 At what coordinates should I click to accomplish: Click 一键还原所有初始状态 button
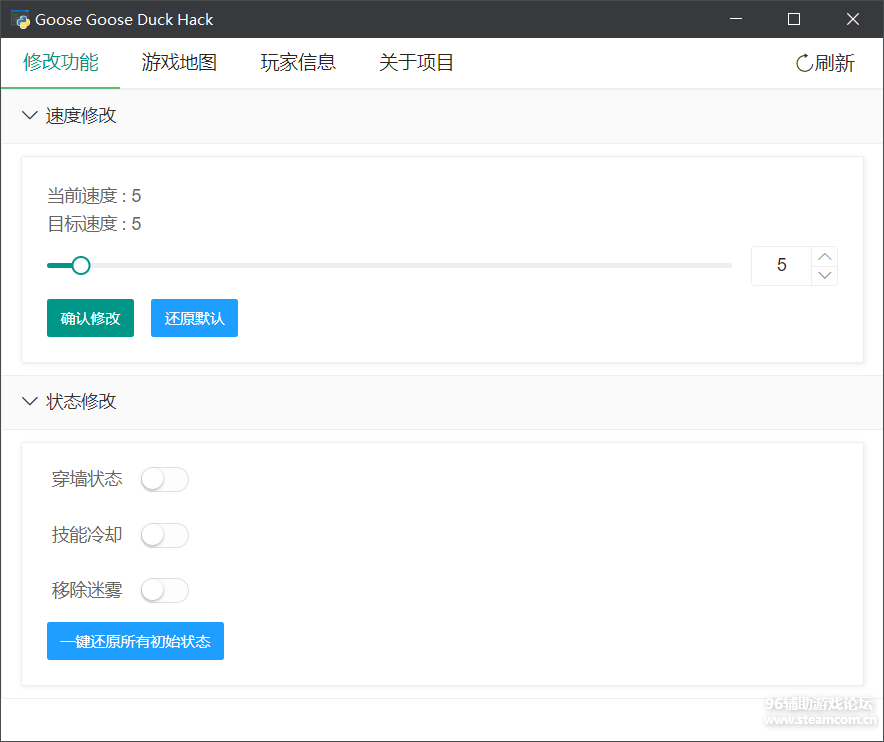pyautogui.click(x=135, y=642)
